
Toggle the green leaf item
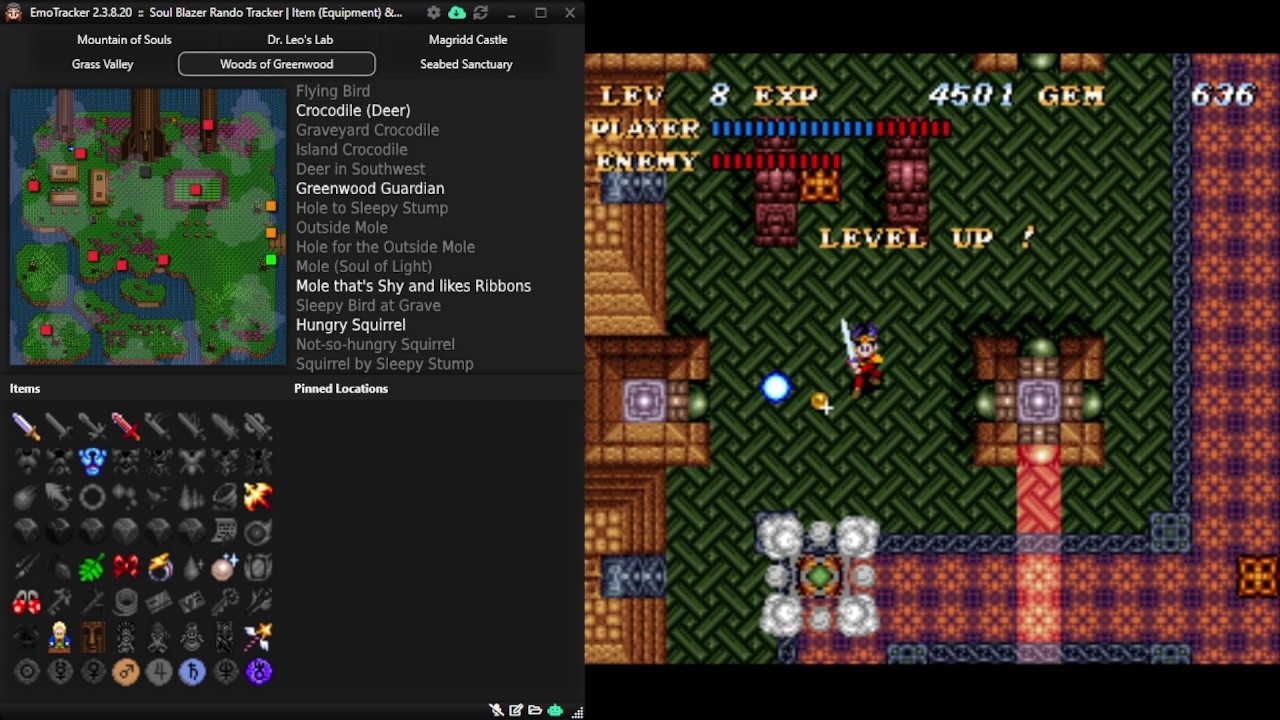pyautogui.click(x=92, y=567)
